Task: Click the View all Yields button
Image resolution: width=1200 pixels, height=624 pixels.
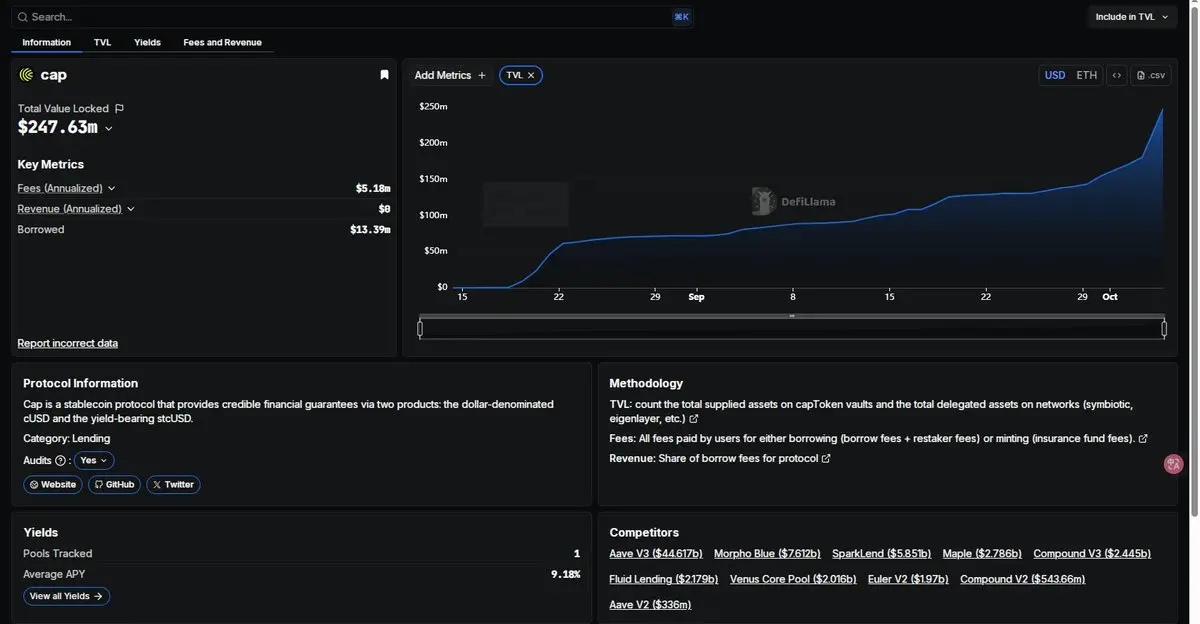Action: coord(66,596)
